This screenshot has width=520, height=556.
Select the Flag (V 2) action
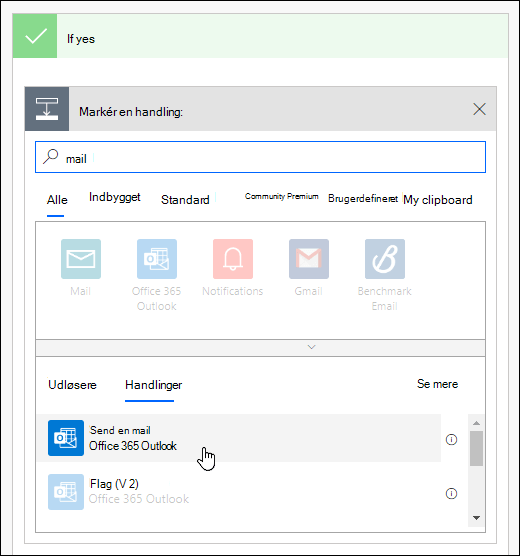pyautogui.click(x=239, y=492)
